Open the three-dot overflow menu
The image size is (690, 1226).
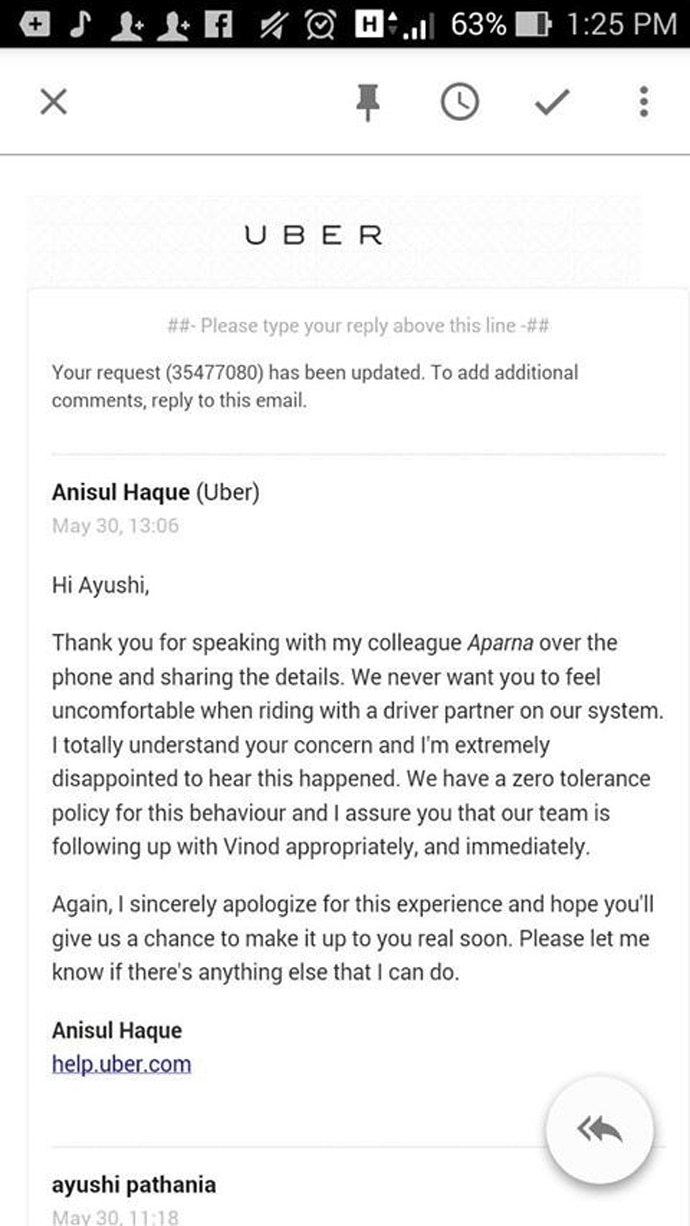643,101
